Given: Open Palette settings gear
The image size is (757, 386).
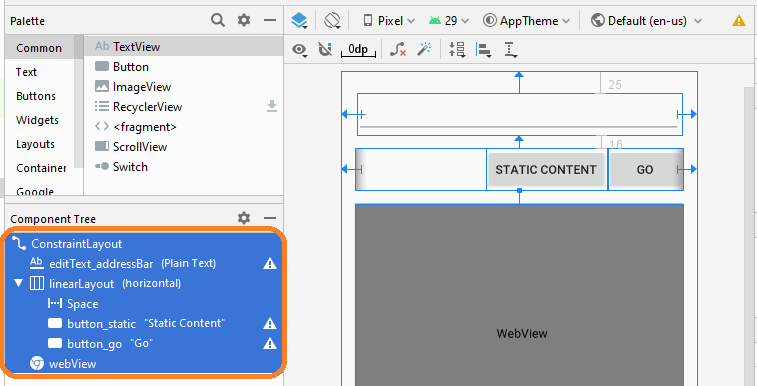Looking at the screenshot, I should (244, 20).
